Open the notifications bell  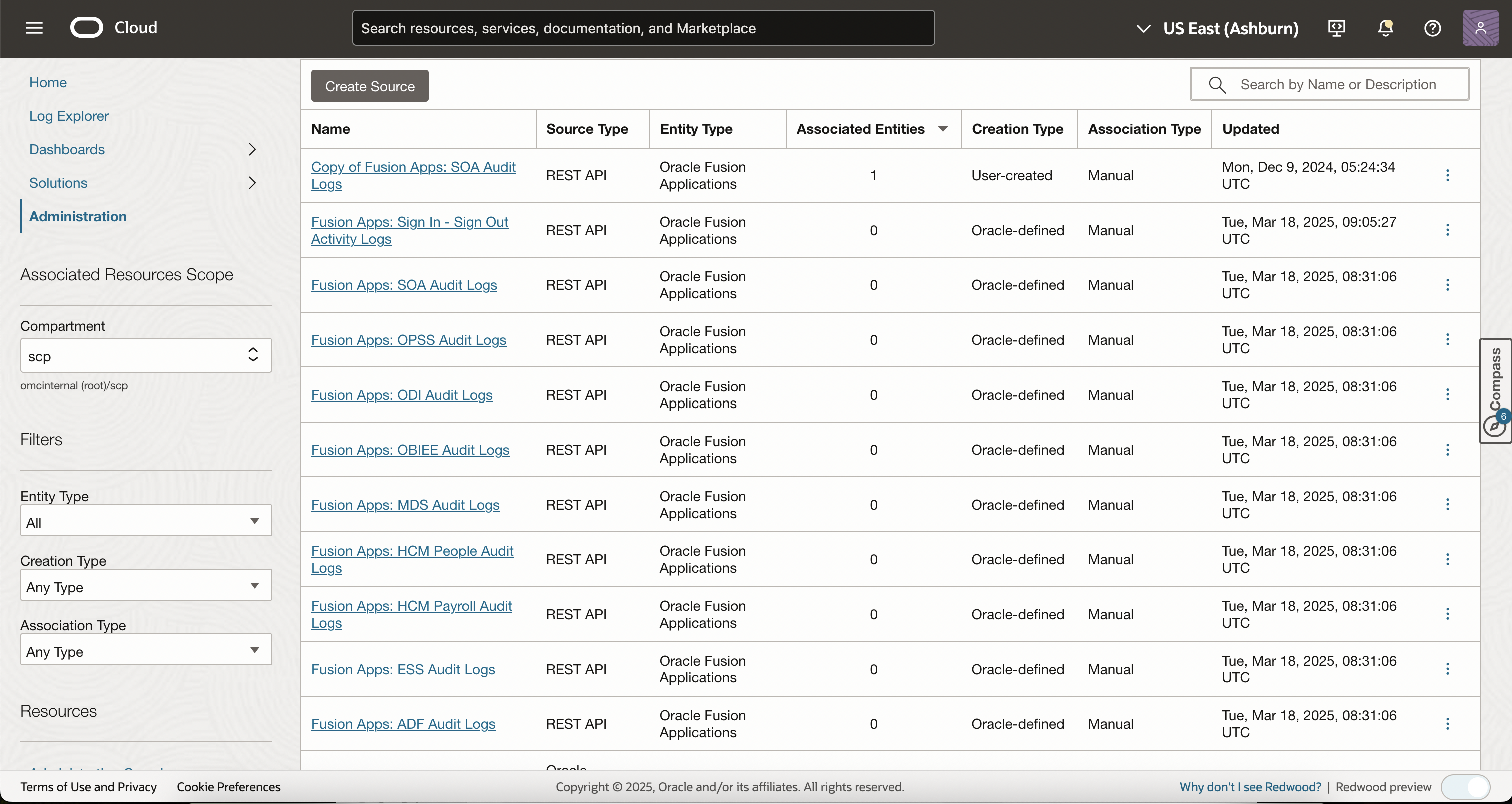tap(1385, 28)
